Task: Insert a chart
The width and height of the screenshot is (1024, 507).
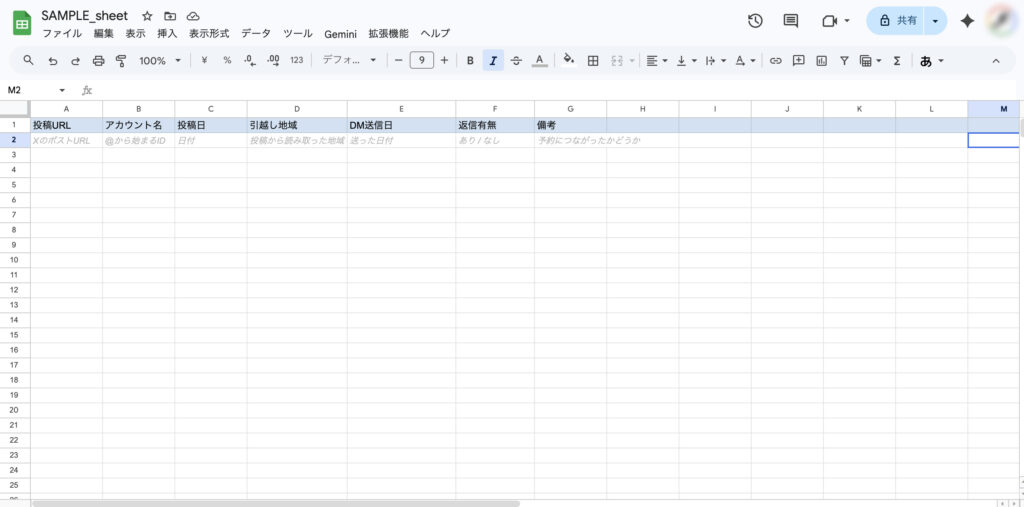Action: [822, 61]
